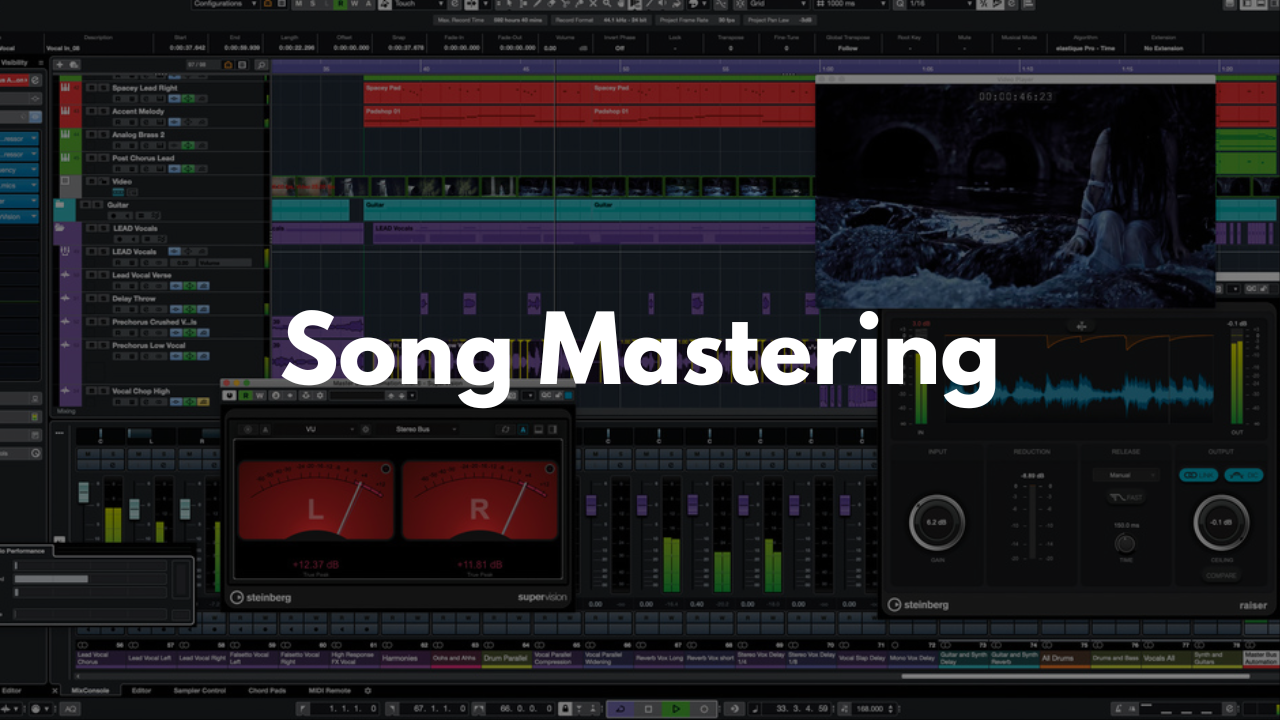Select the Erase tool in the project toolbar
This screenshot has width=1280, height=720.
[551, 4]
